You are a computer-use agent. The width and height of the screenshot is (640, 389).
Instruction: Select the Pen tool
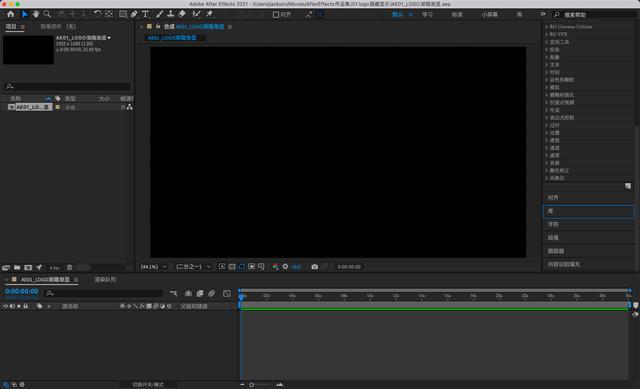click(x=134, y=14)
